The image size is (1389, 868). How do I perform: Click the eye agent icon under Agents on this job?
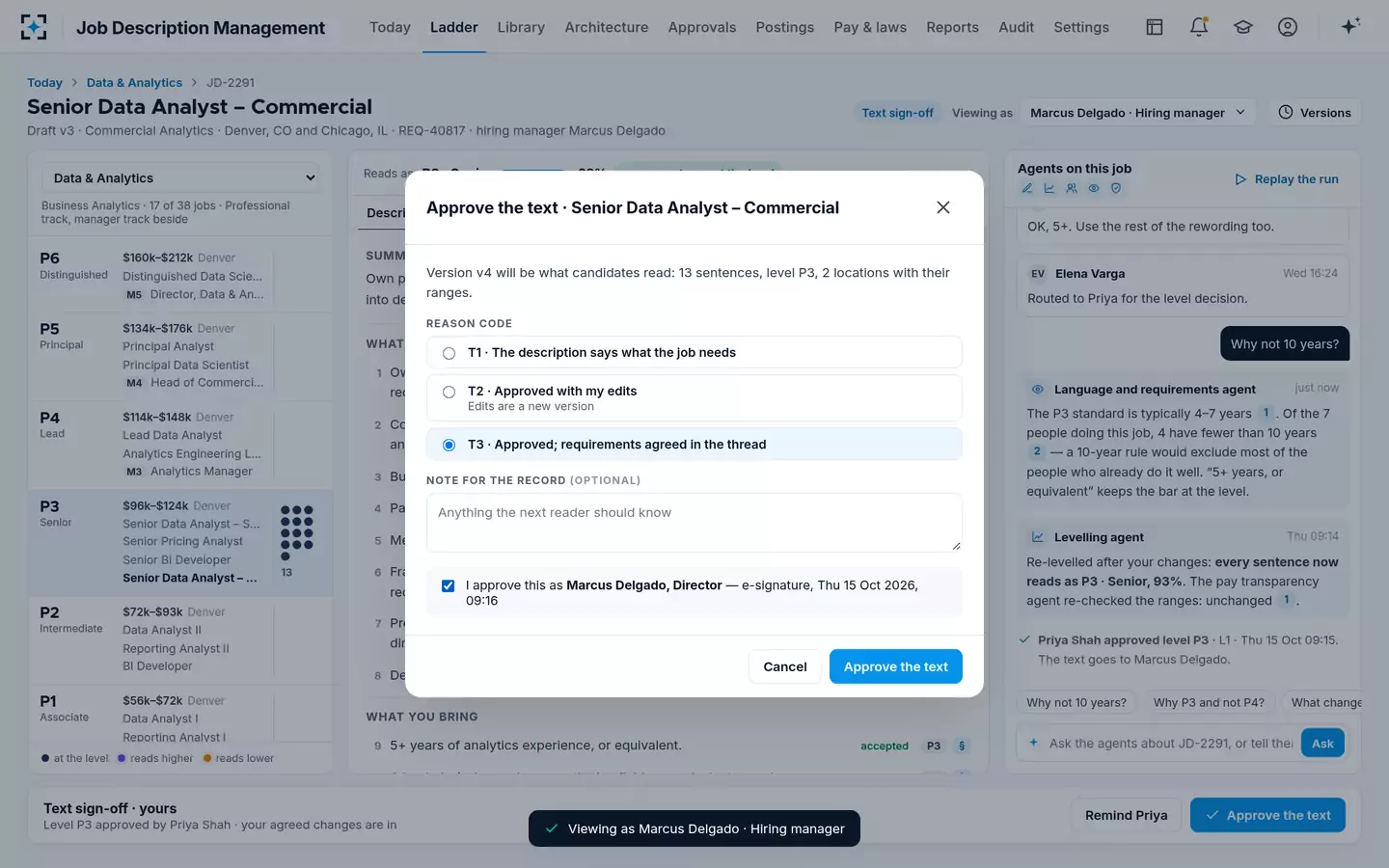(1094, 188)
